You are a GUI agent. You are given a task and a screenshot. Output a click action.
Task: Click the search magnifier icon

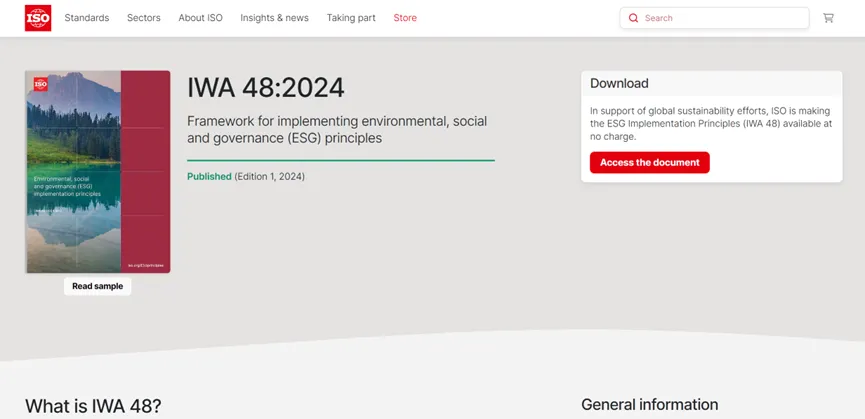pos(633,18)
